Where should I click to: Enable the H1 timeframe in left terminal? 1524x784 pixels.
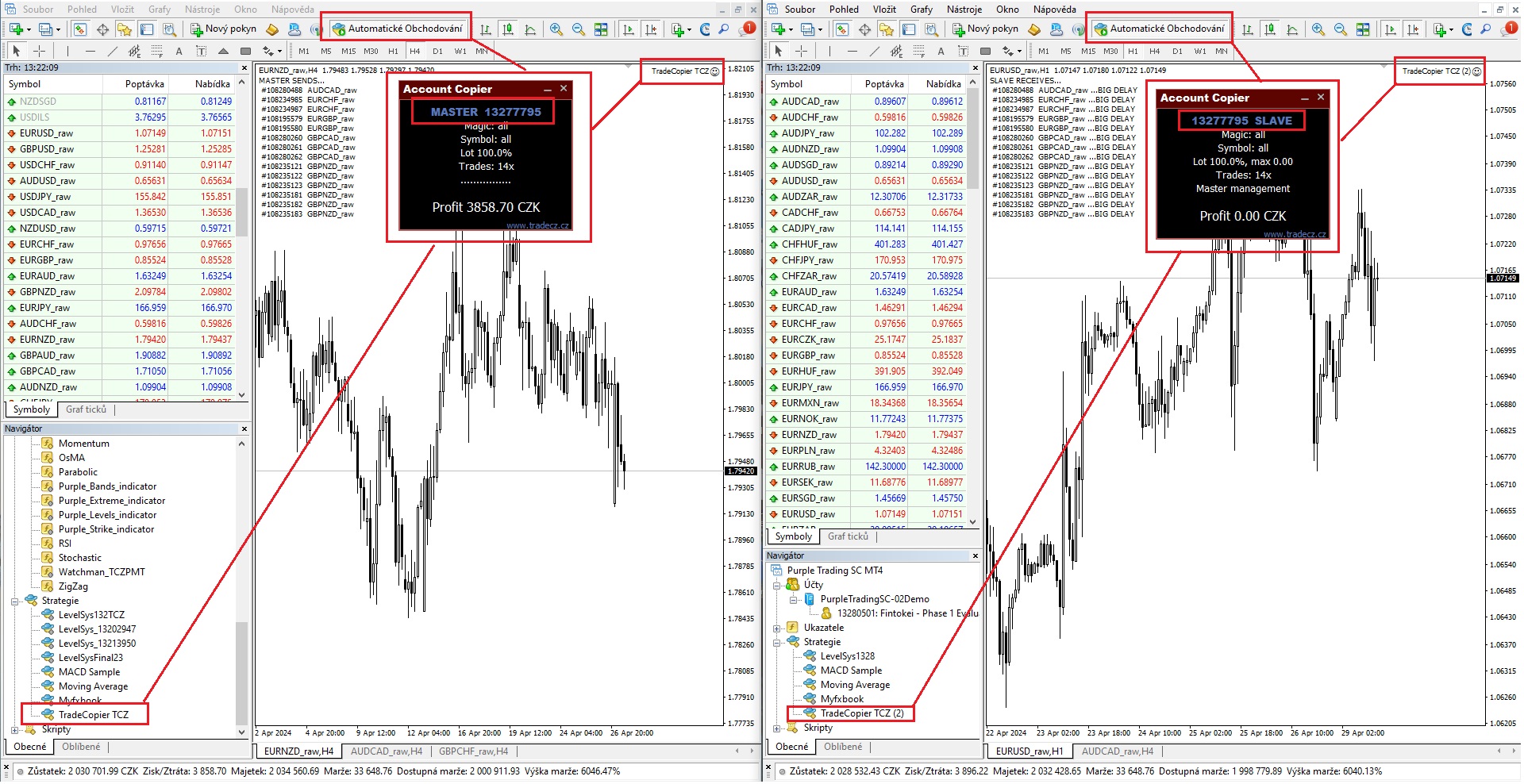pyautogui.click(x=393, y=51)
